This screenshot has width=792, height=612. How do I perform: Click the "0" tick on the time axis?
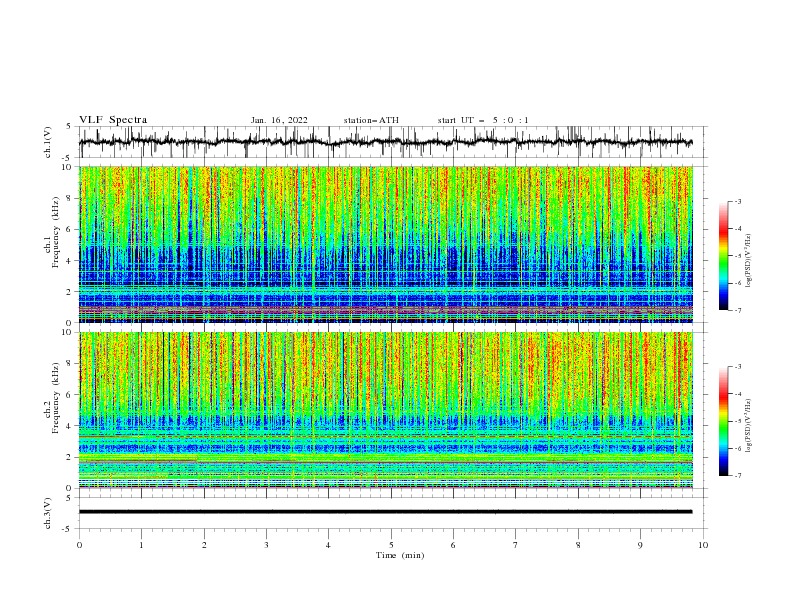(79, 545)
